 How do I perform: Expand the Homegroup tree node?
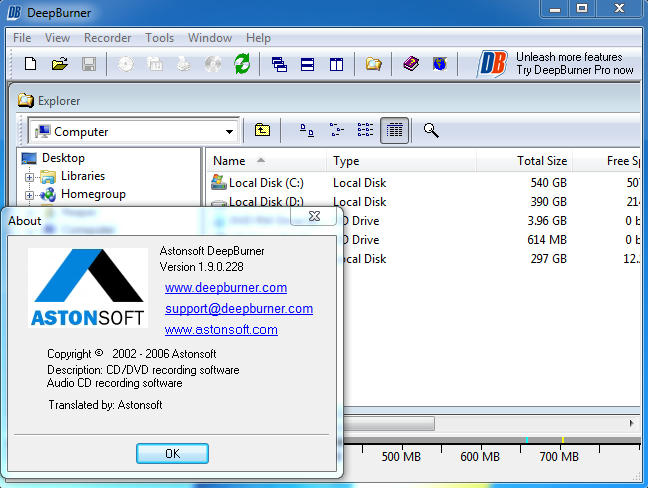pyautogui.click(x=29, y=195)
